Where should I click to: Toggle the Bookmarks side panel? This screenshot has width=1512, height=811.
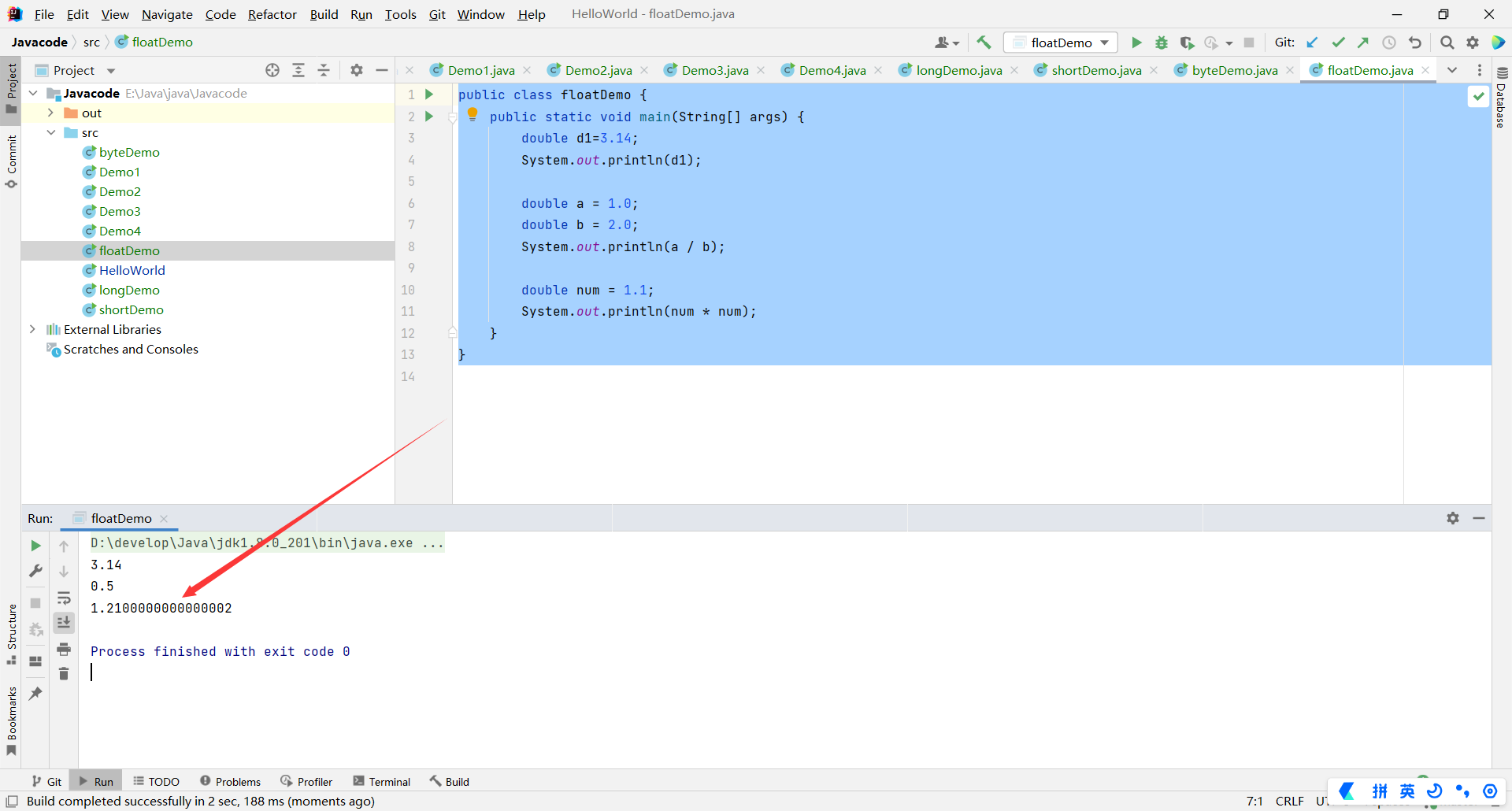coord(12,720)
